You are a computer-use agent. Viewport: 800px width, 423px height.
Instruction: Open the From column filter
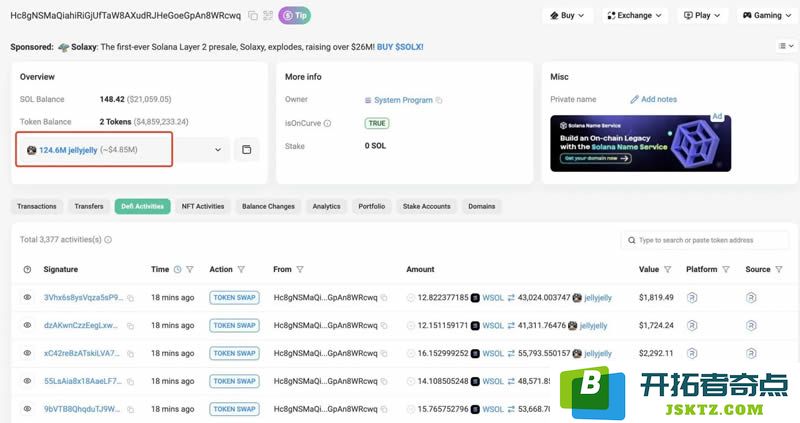click(x=300, y=269)
